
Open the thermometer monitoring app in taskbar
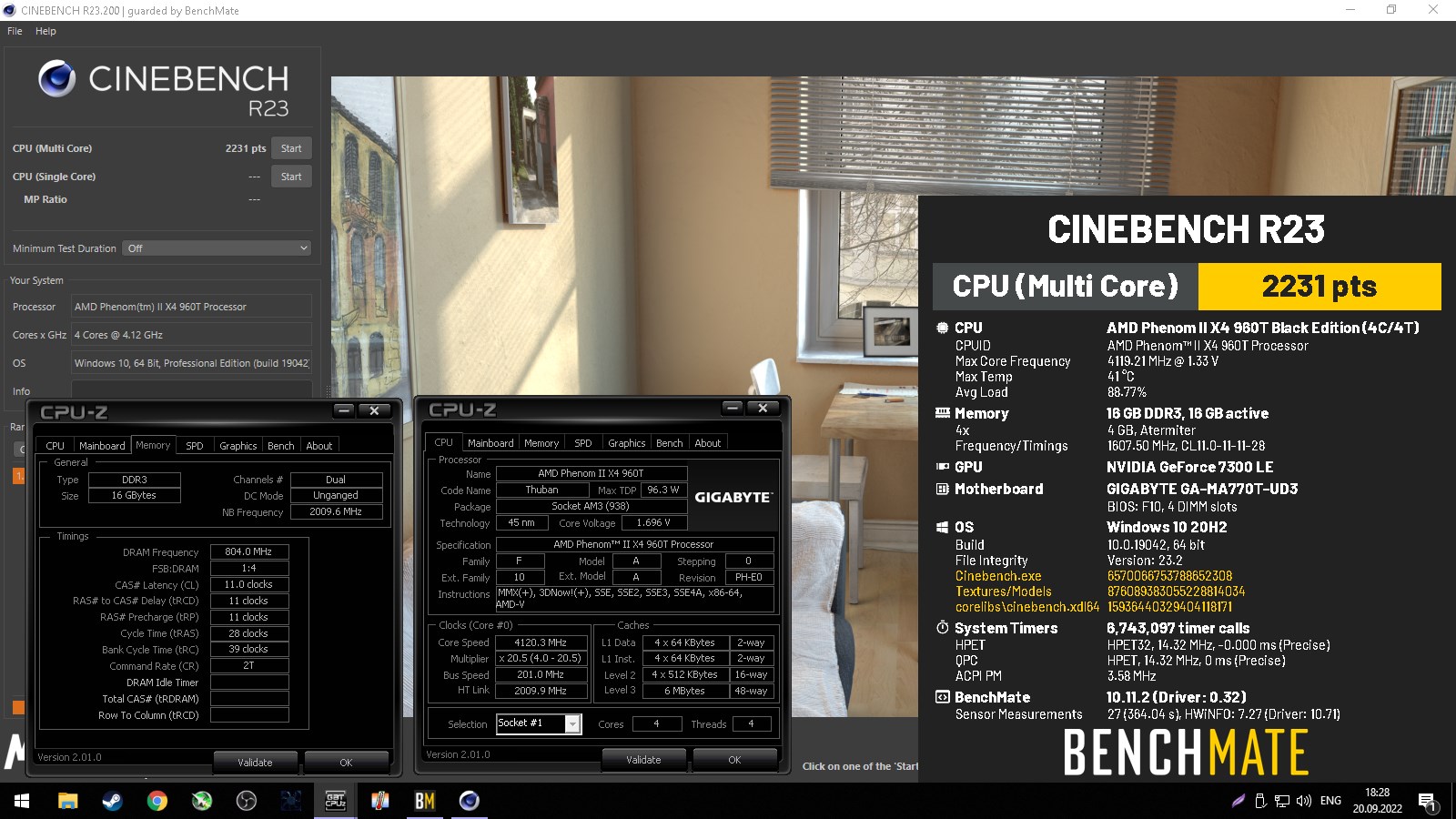tap(380, 801)
